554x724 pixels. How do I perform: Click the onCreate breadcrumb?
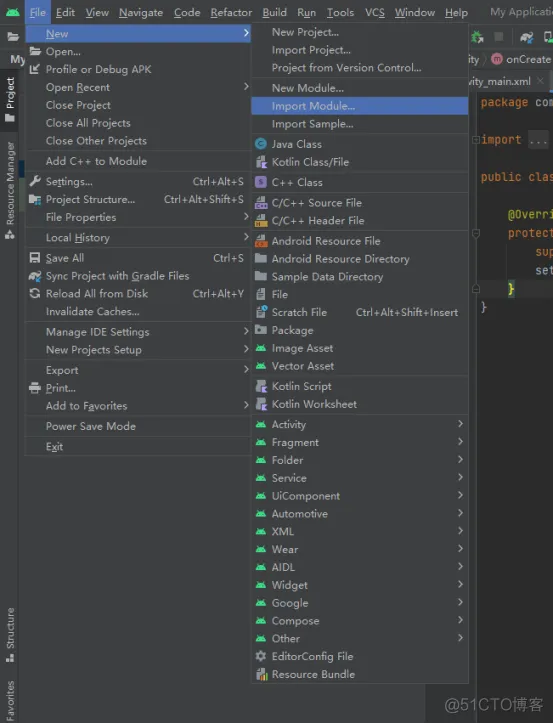(522, 59)
